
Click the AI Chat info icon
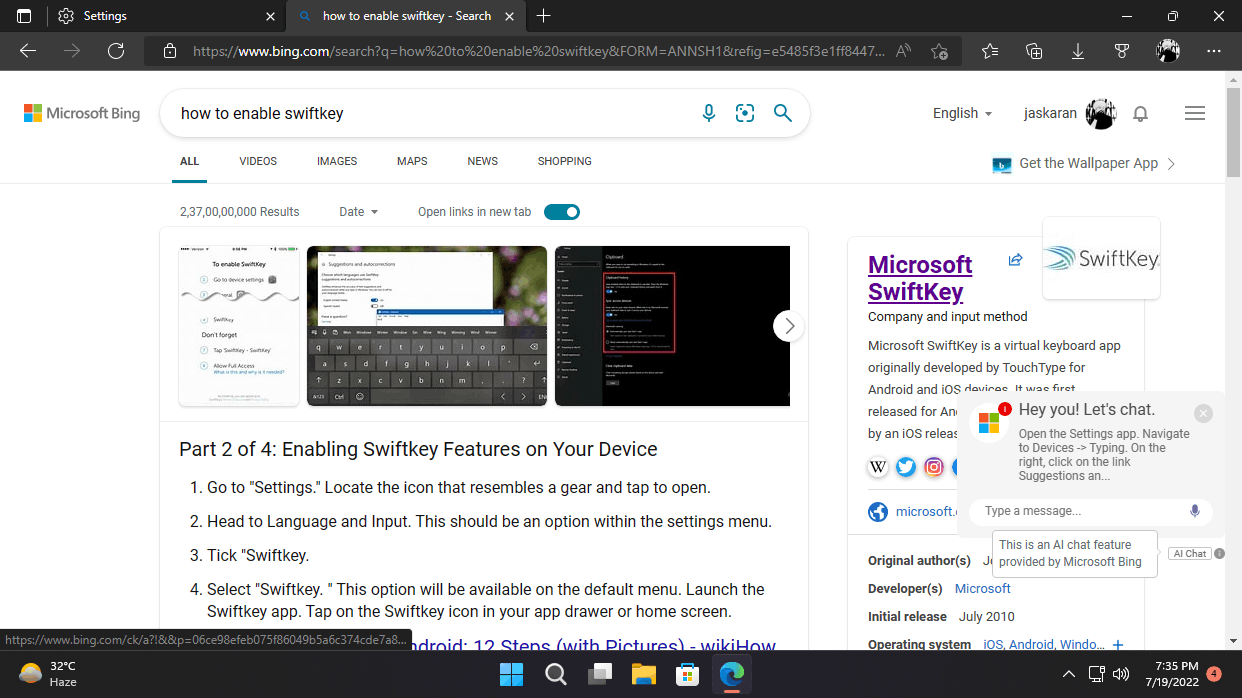(x=1220, y=553)
